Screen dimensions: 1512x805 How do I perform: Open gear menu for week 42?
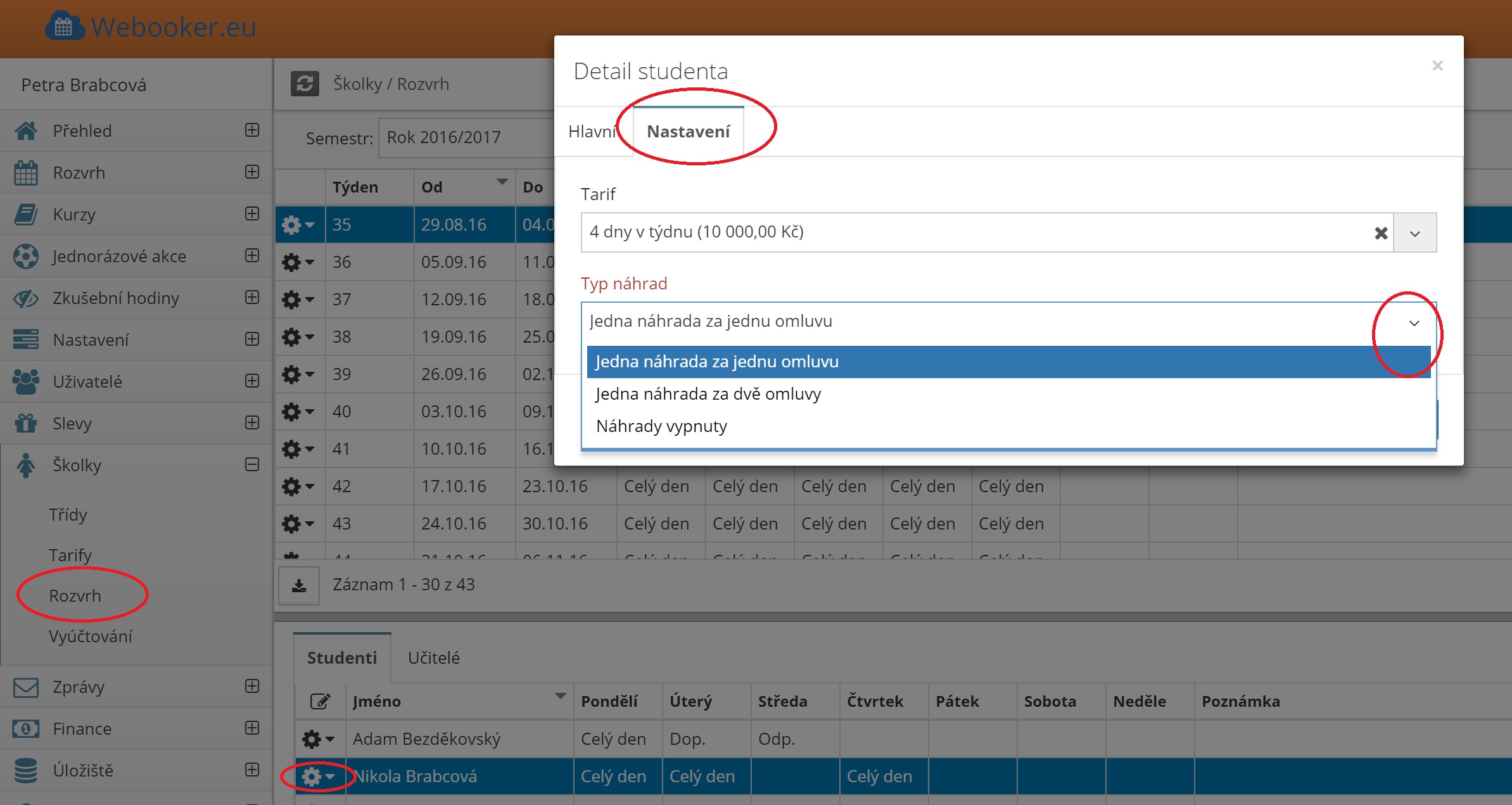pos(298,486)
